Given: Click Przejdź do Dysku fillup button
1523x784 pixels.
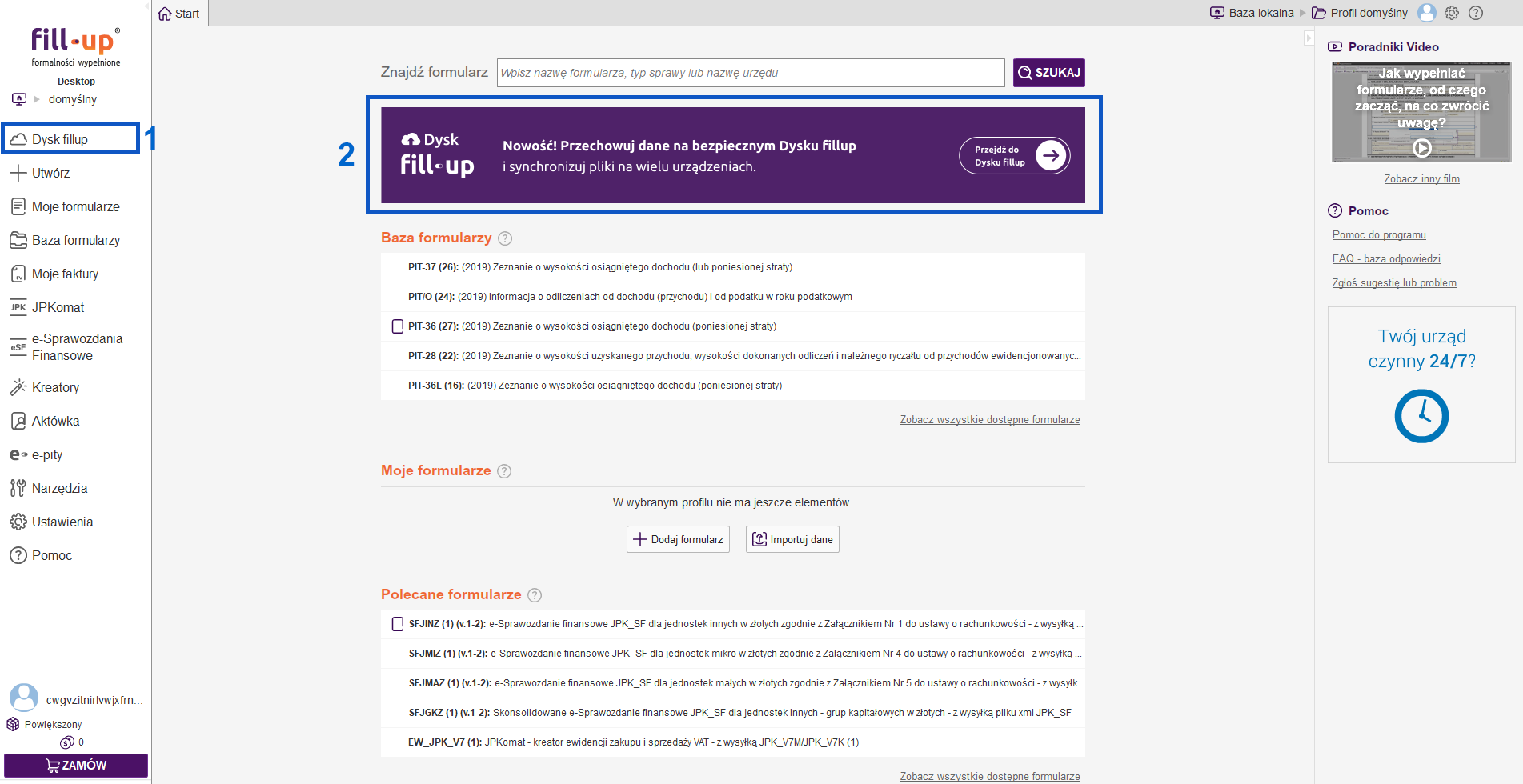Looking at the screenshot, I should pyautogui.click(x=1015, y=156).
